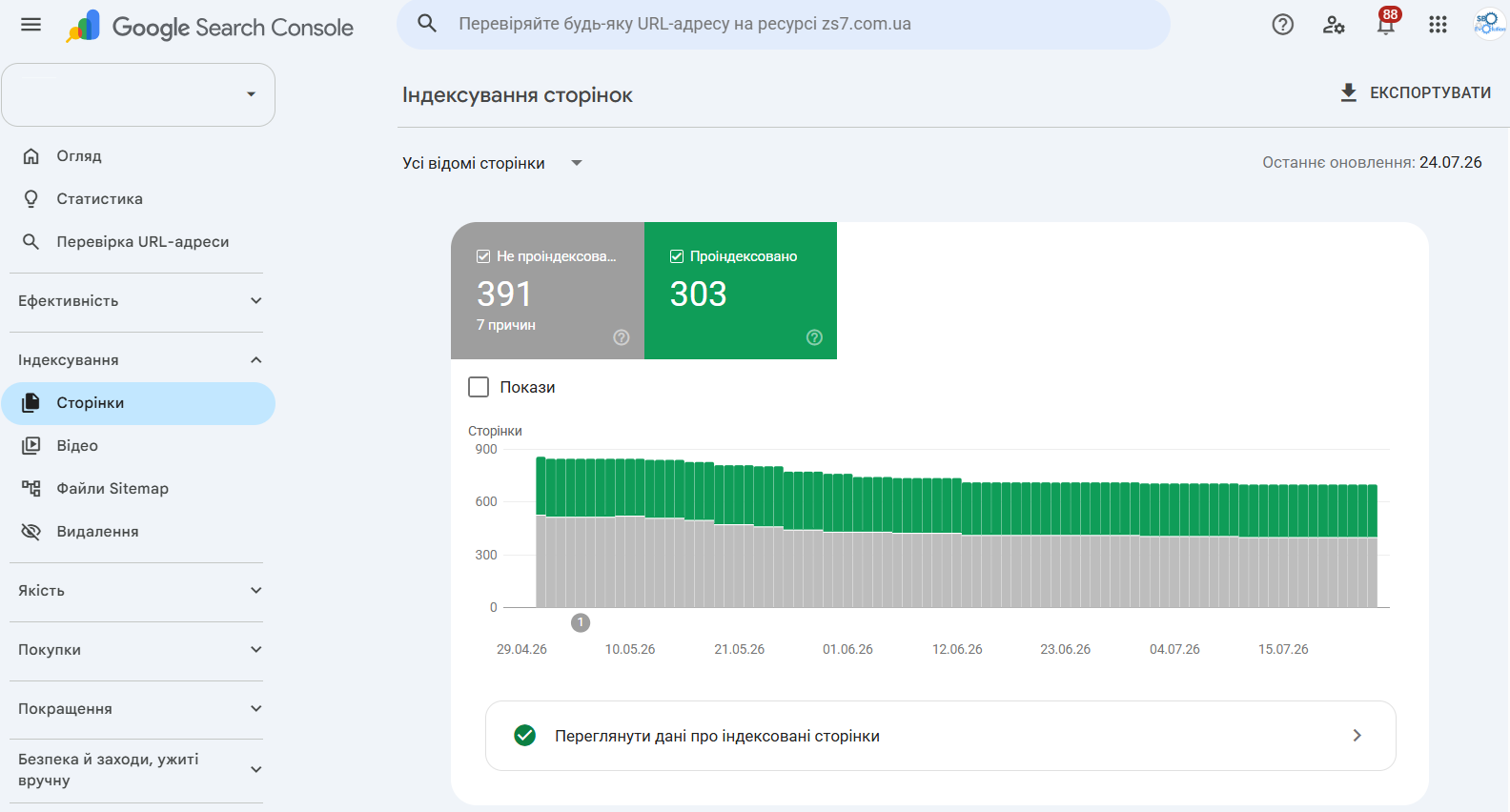Click the 900 y-axis label
The height and width of the screenshot is (812, 1510).
point(486,449)
